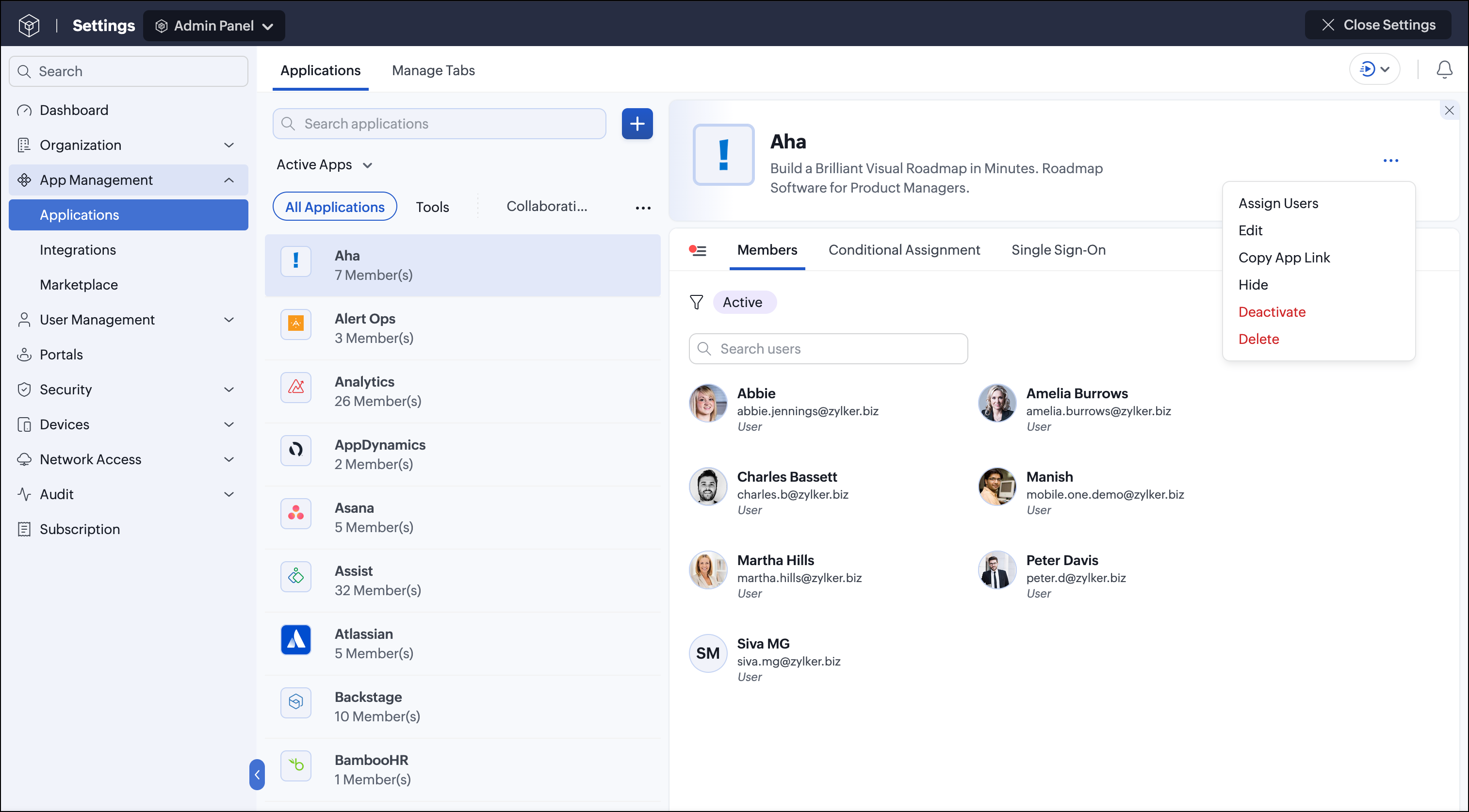
Task: Click Charles Bassett's profile avatar
Action: (x=708, y=487)
